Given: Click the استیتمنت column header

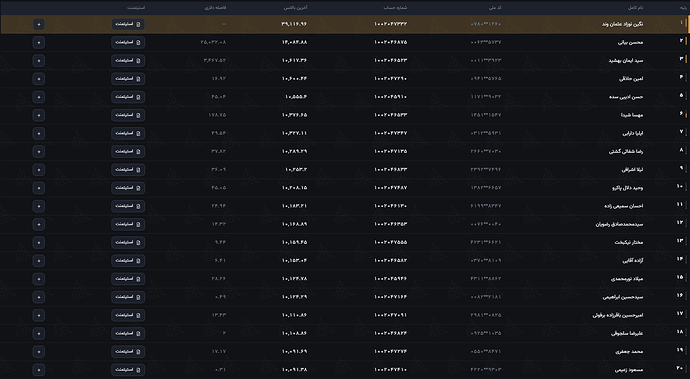Looking at the screenshot, I should coord(136,7).
